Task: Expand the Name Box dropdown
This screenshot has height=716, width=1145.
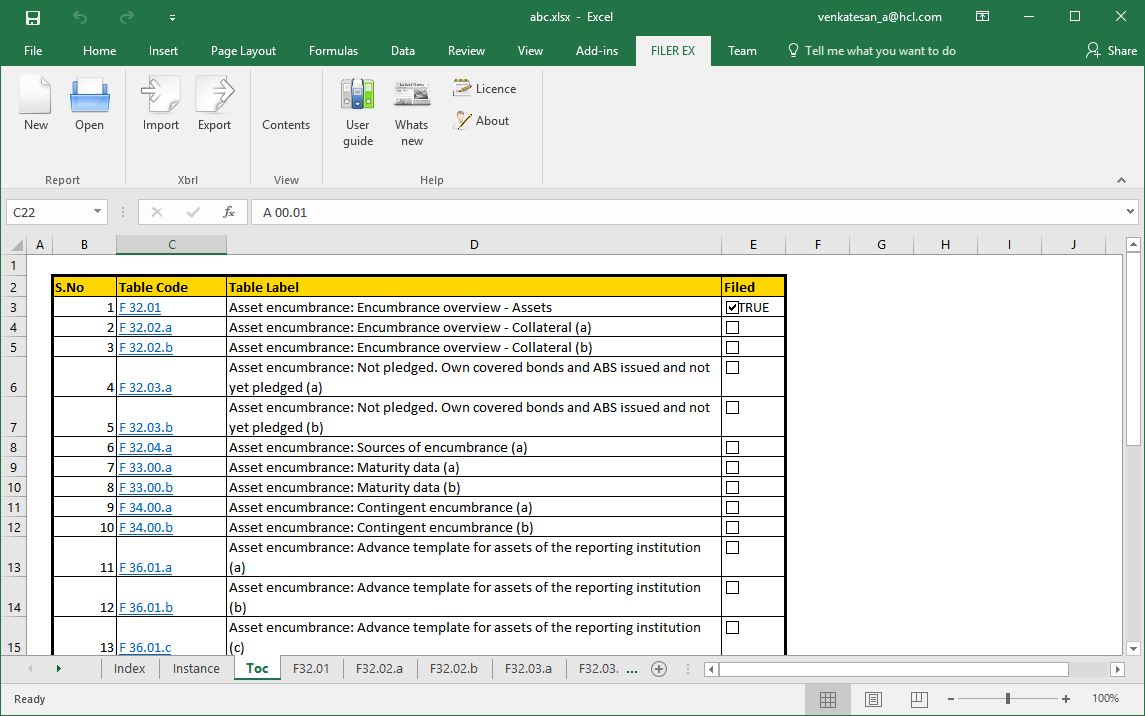Action: [x=97, y=212]
